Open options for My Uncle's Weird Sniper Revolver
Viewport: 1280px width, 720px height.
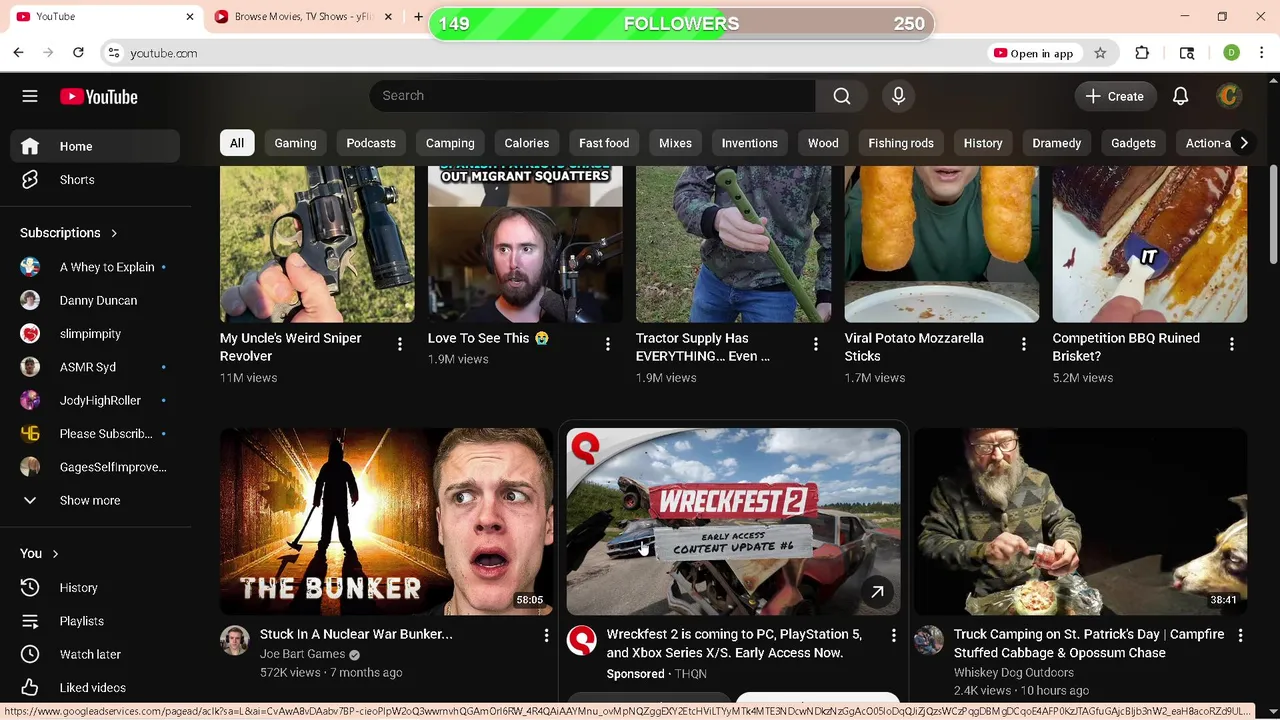[399, 344]
